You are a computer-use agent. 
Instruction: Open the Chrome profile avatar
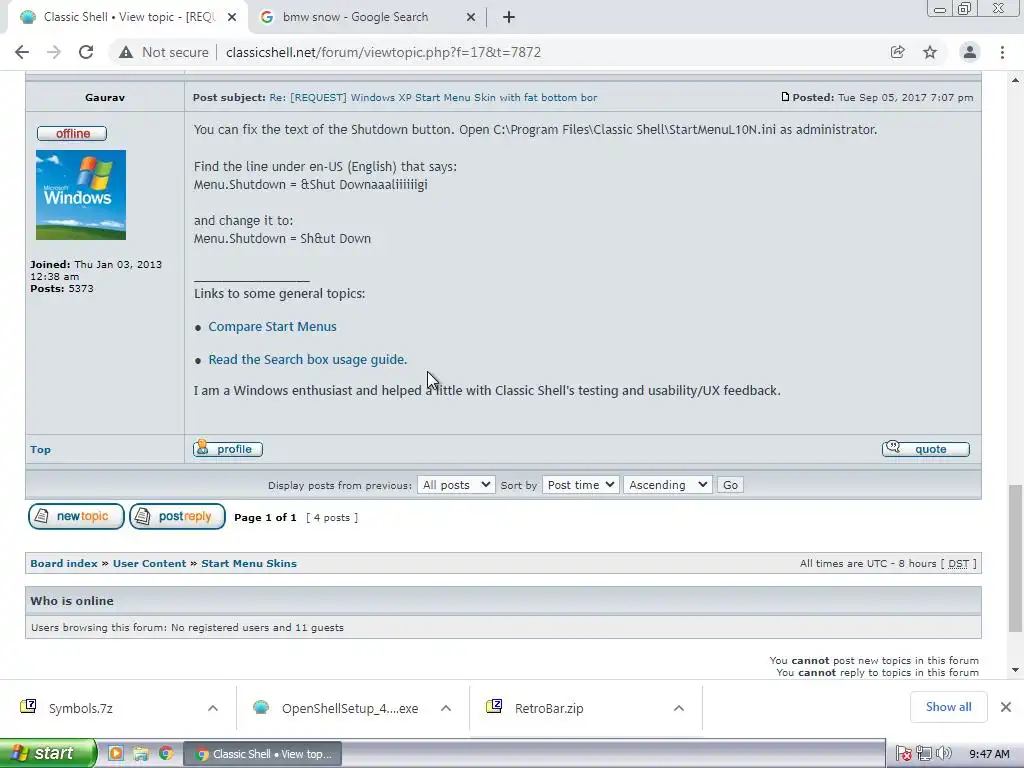970,52
